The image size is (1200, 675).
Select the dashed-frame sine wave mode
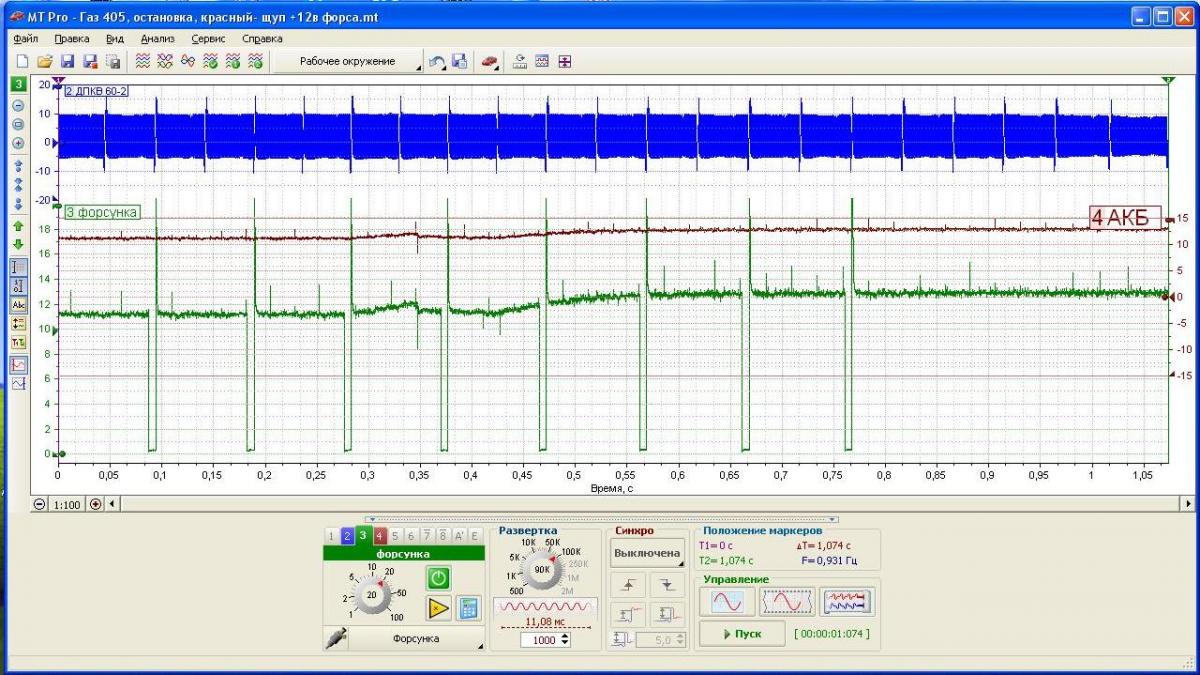click(x=787, y=602)
